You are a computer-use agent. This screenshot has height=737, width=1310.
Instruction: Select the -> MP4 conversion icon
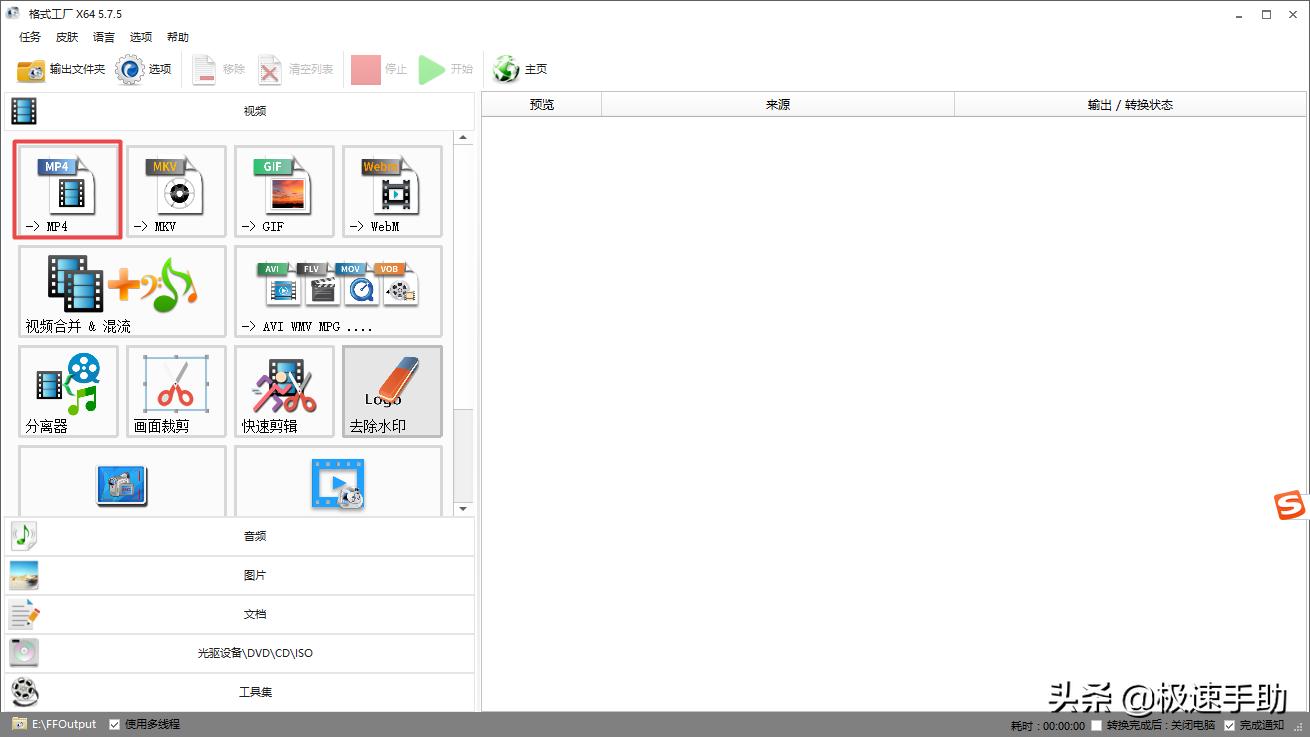(x=68, y=190)
